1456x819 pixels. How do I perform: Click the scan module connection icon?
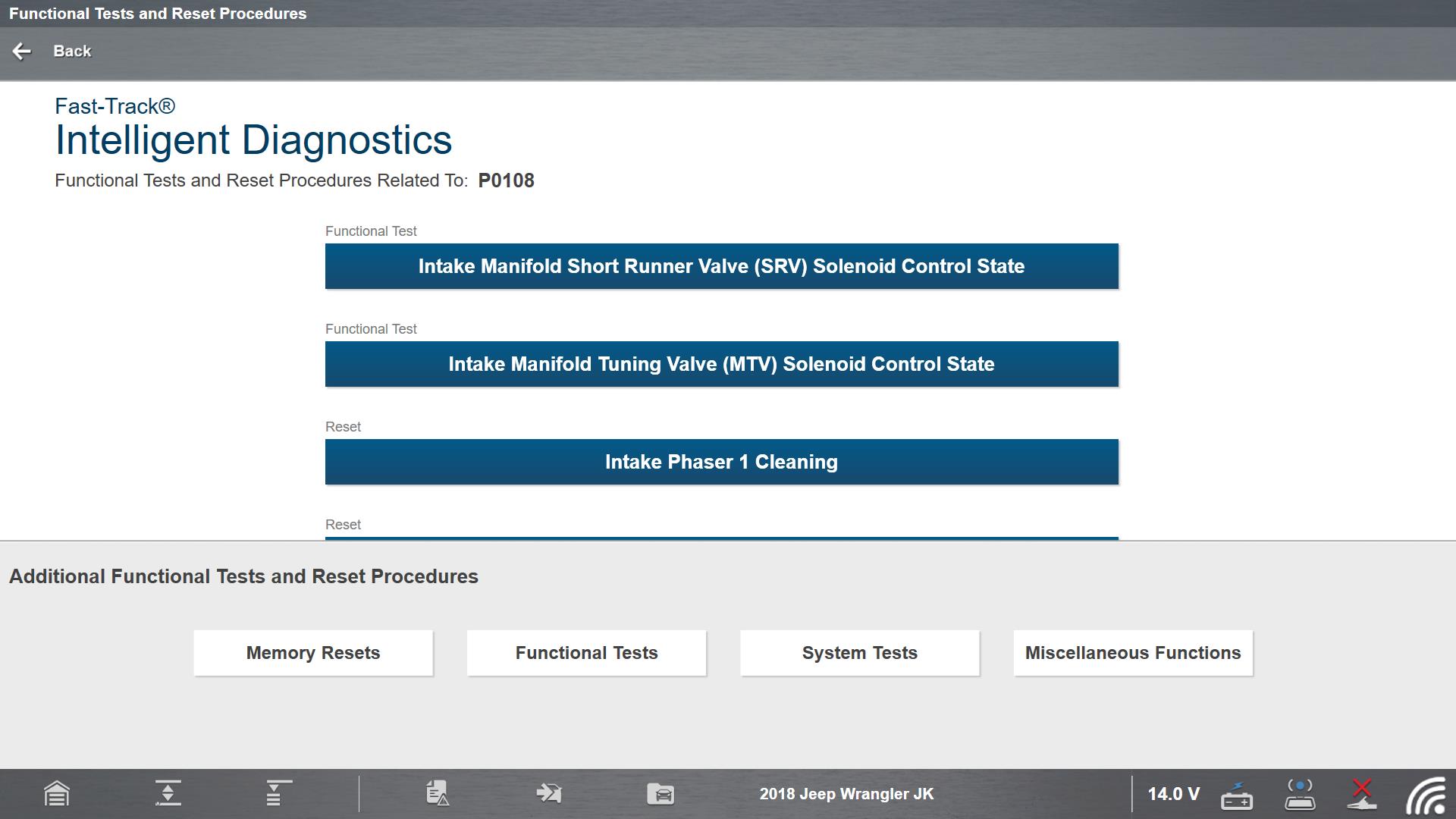click(x=1300, y=794)
